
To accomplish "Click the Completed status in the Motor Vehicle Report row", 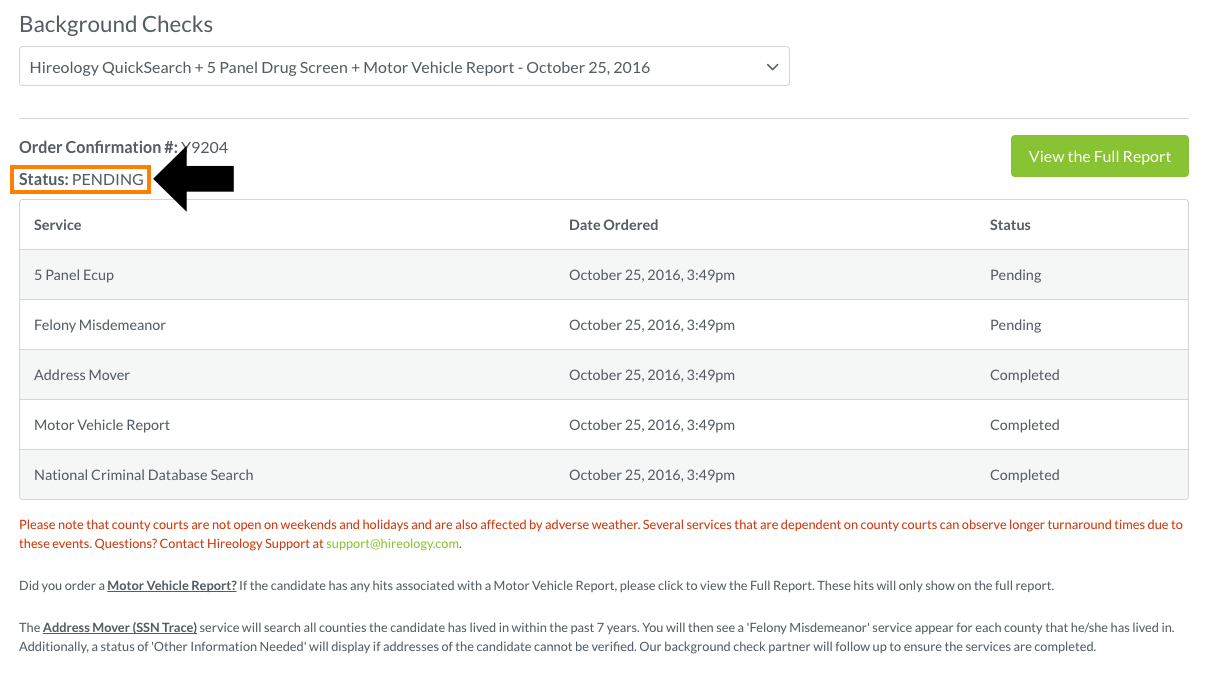I will [1025, 425].
